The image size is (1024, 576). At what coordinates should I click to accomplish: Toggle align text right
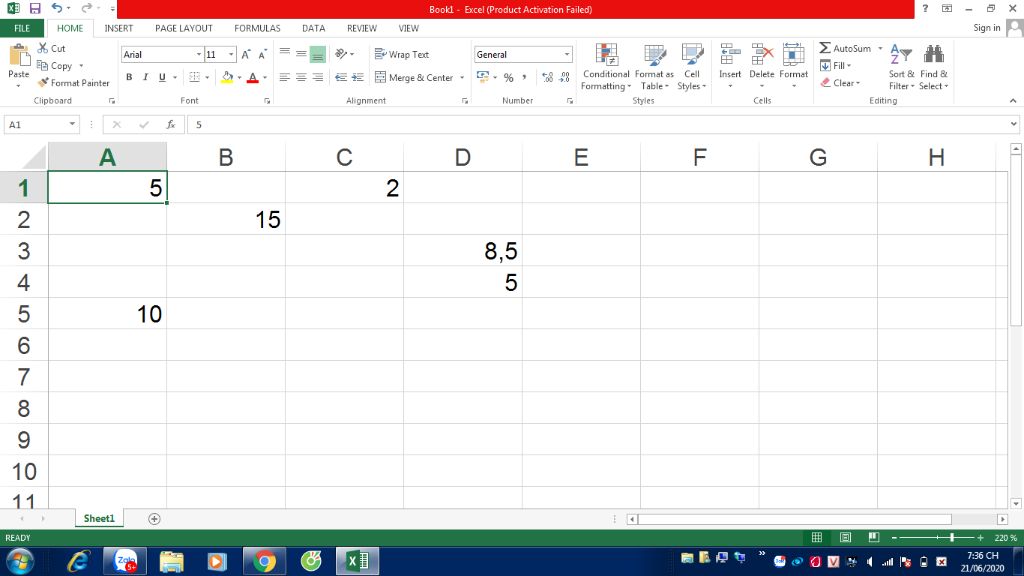(x=317, y=77)
